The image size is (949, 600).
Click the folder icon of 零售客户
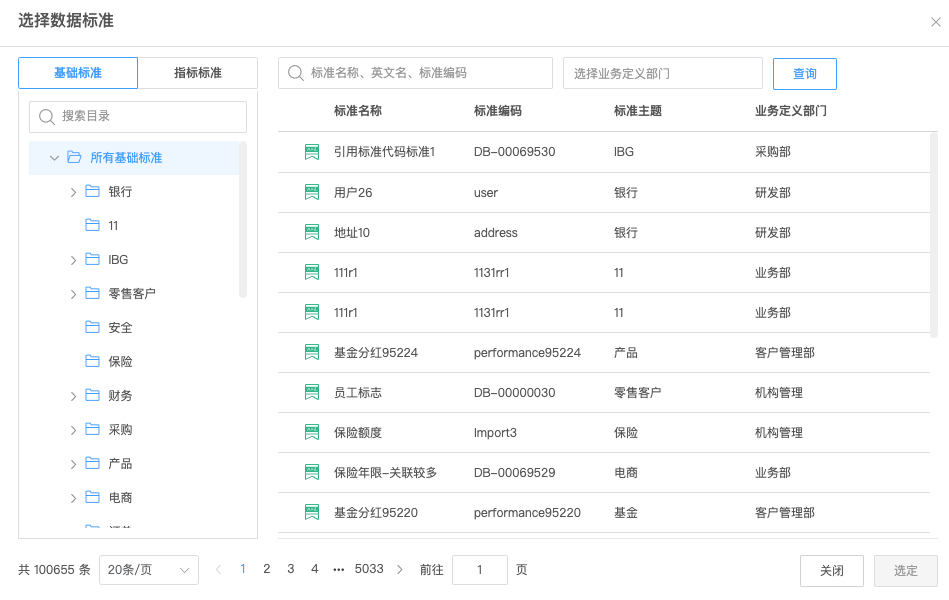[x=93, y=293]
